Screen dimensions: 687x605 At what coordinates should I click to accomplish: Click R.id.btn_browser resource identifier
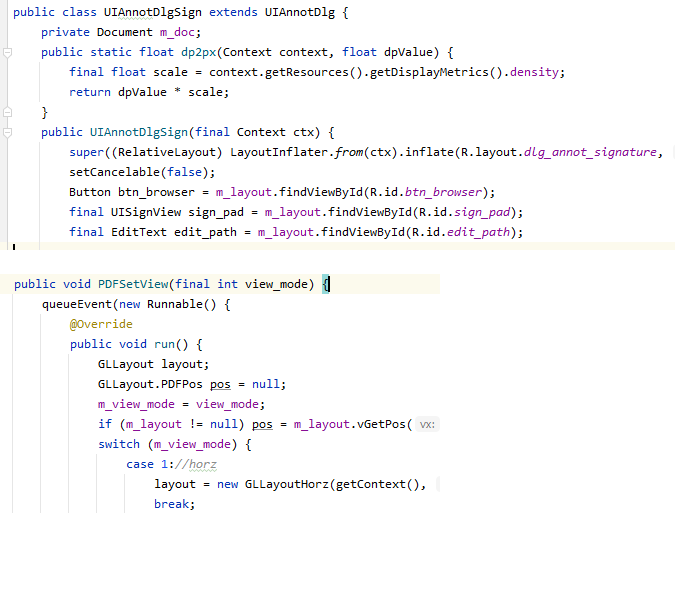tap(453, 192)
